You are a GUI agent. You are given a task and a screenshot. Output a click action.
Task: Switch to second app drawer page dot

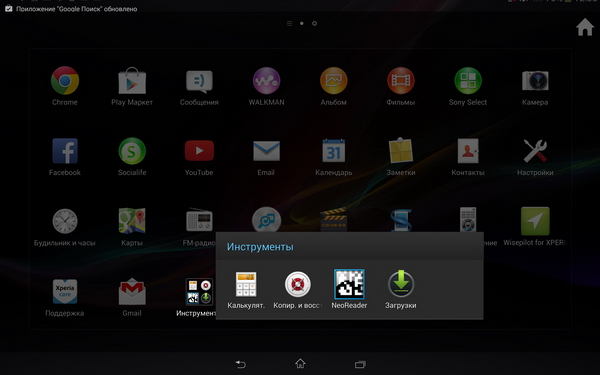tap(314, 23)
